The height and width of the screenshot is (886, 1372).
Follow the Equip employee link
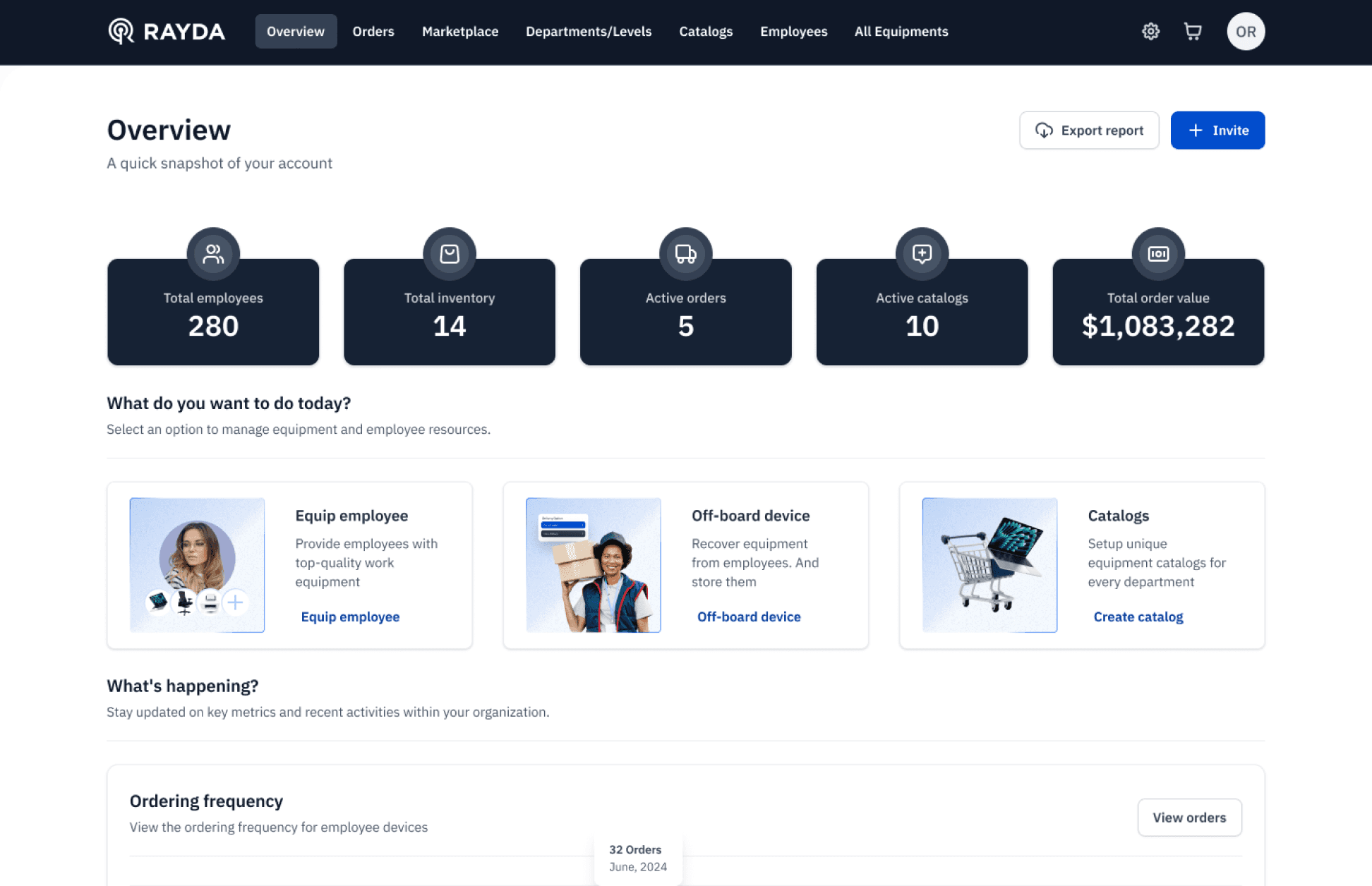(350, 617)
